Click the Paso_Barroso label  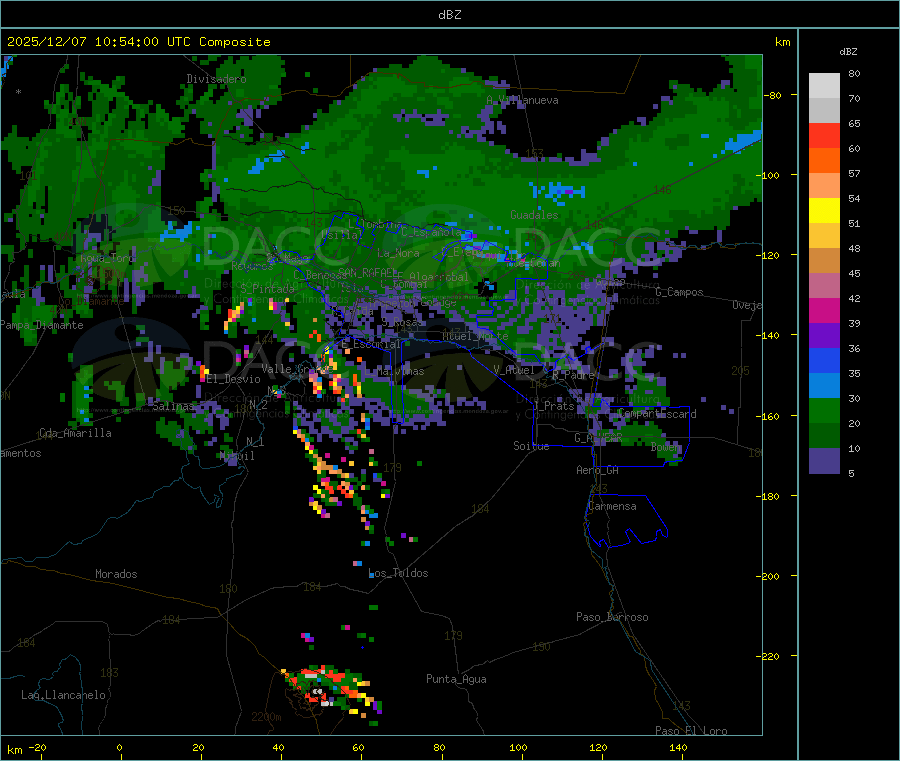click(x=612, y=617)
